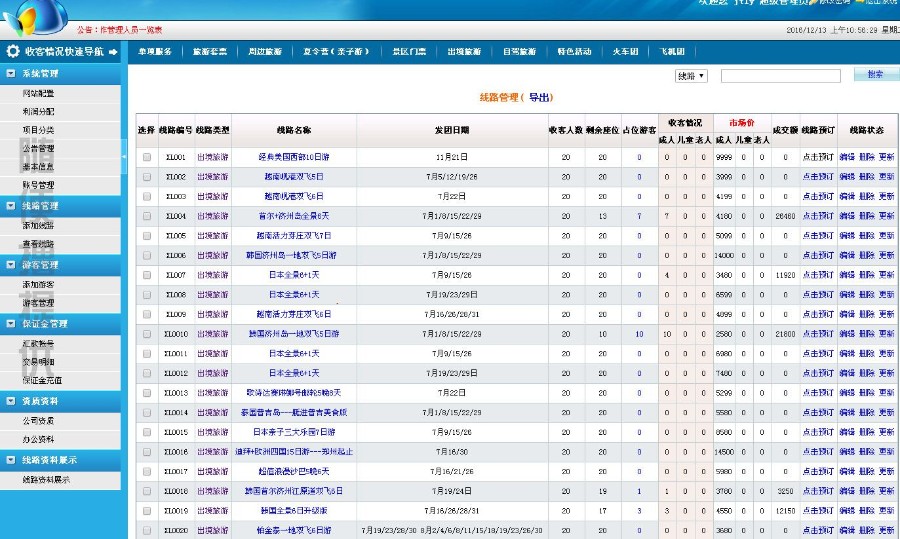
Task: Tick the checkbox for route XL0020
Action: (147, 530)
